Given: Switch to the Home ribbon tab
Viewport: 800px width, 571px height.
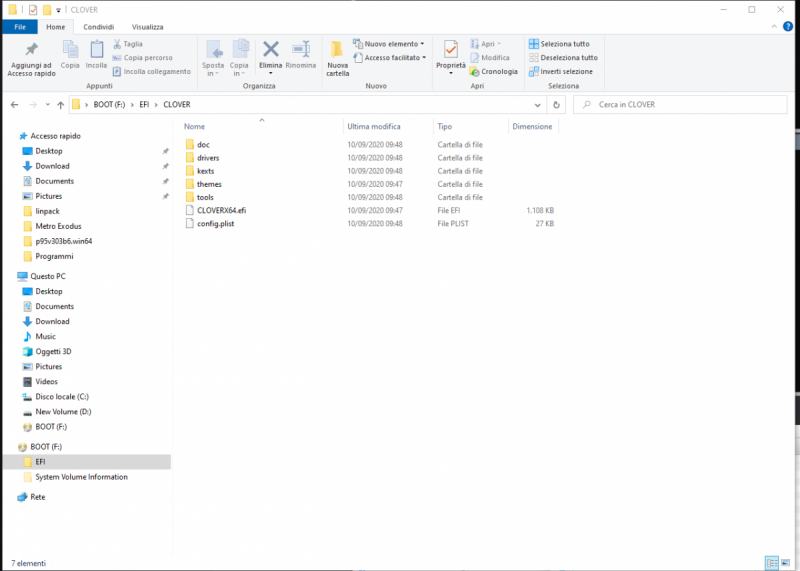Looking at the screenshot, I should [56, 27].
